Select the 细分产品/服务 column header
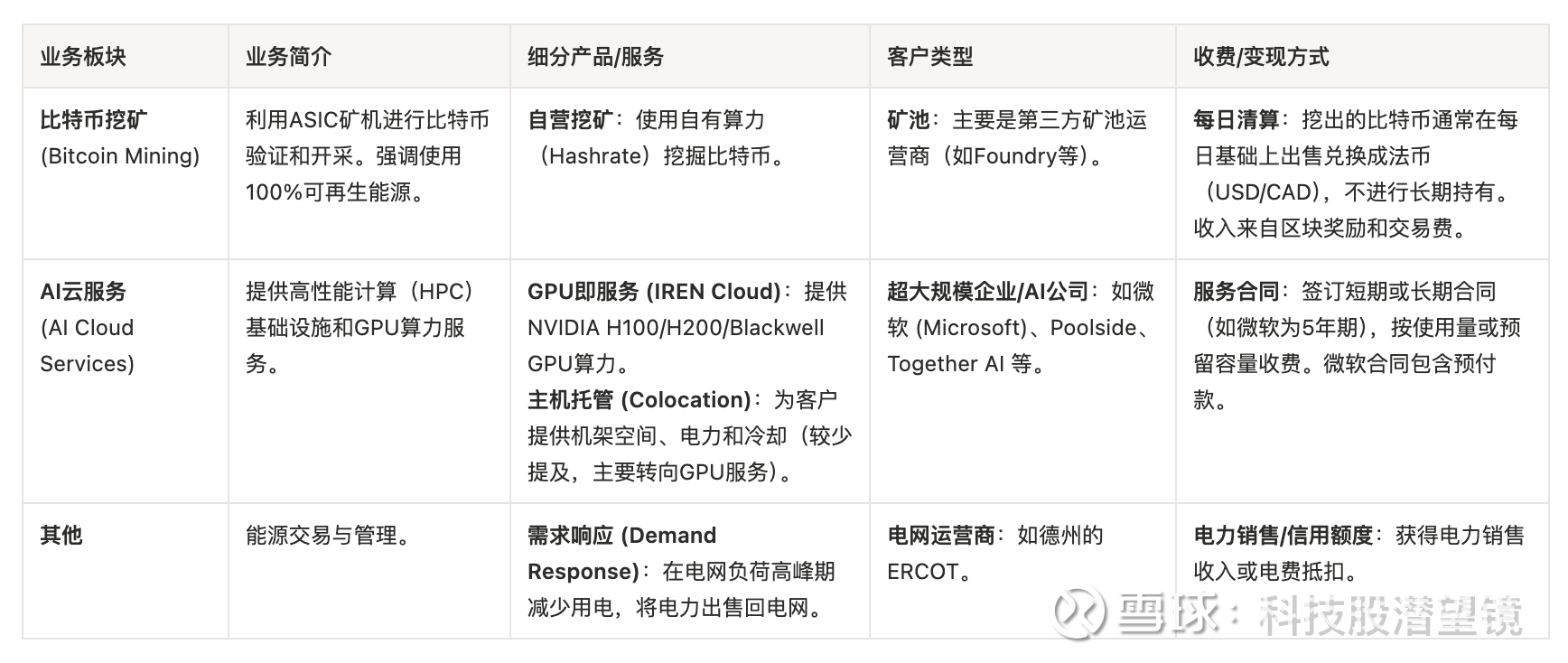Image resolution: width=1568 pixels, height=663 pixels. pos(596,57)
